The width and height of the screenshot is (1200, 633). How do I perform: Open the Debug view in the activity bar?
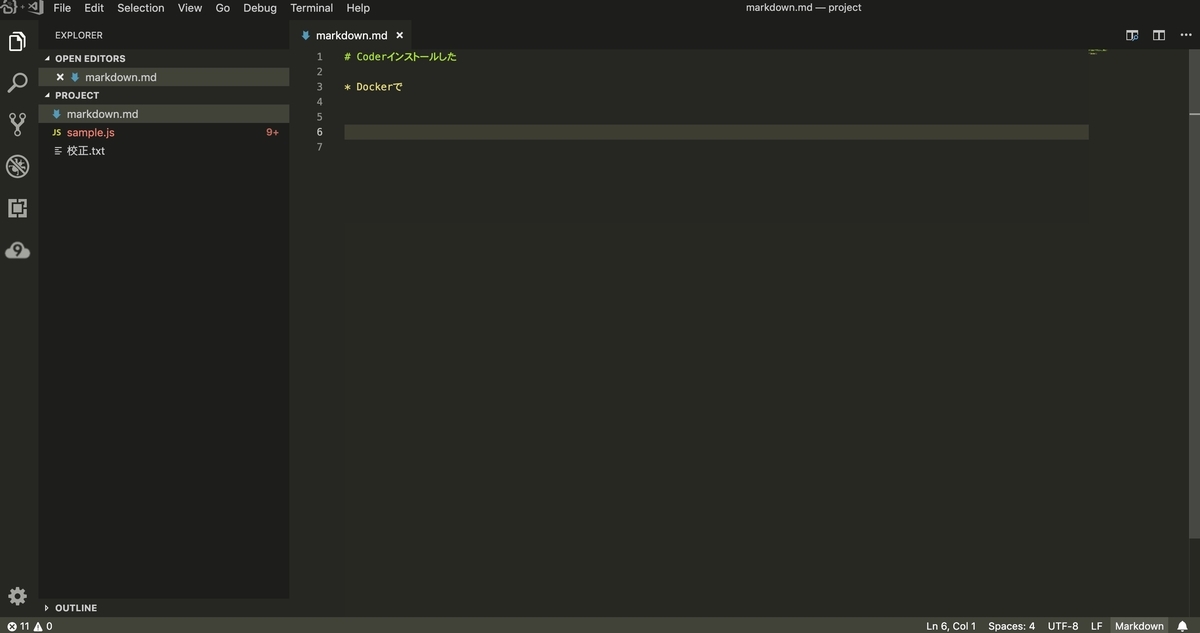17,166
